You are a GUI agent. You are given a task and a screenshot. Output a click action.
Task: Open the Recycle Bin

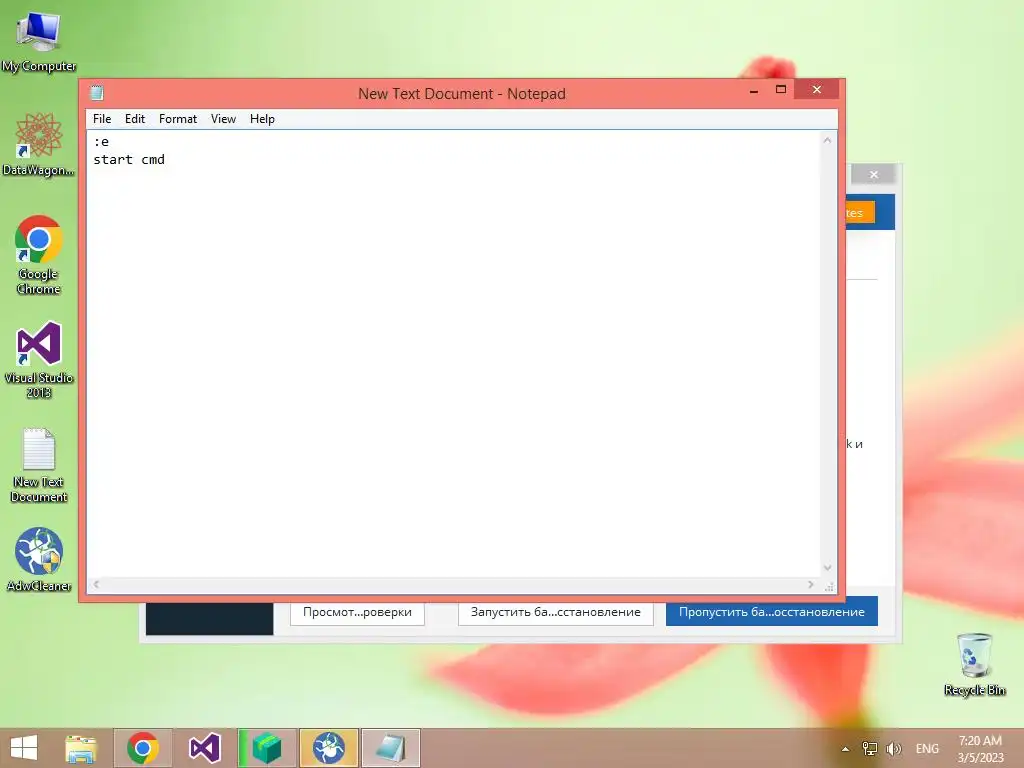974,664
